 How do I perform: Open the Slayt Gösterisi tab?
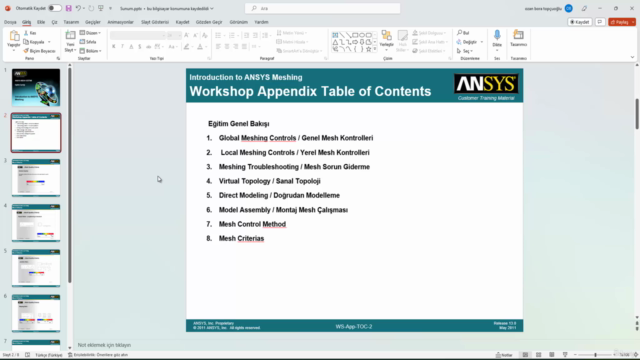[x=155, y=22]
